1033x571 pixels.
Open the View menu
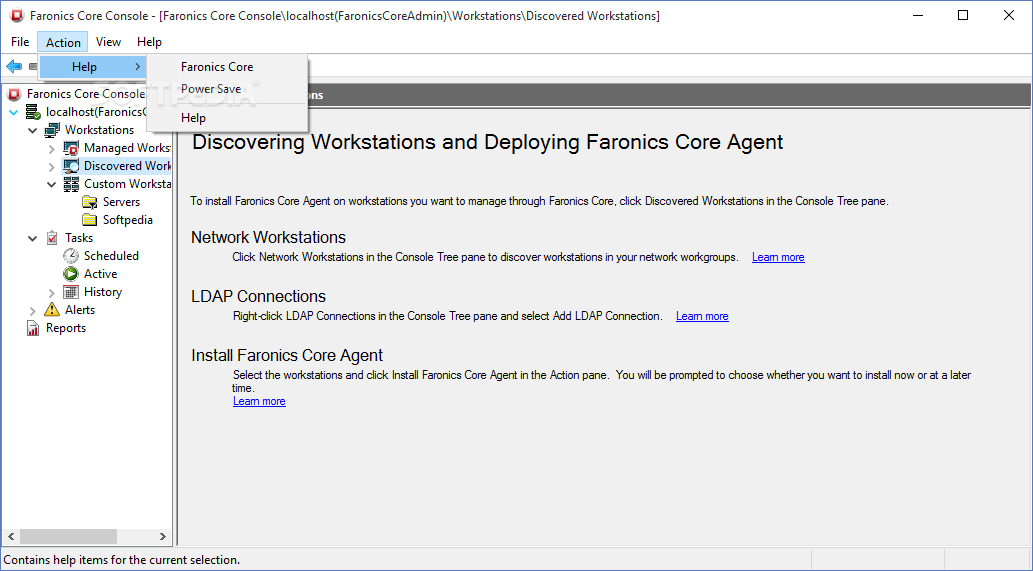tap(108, 42)
